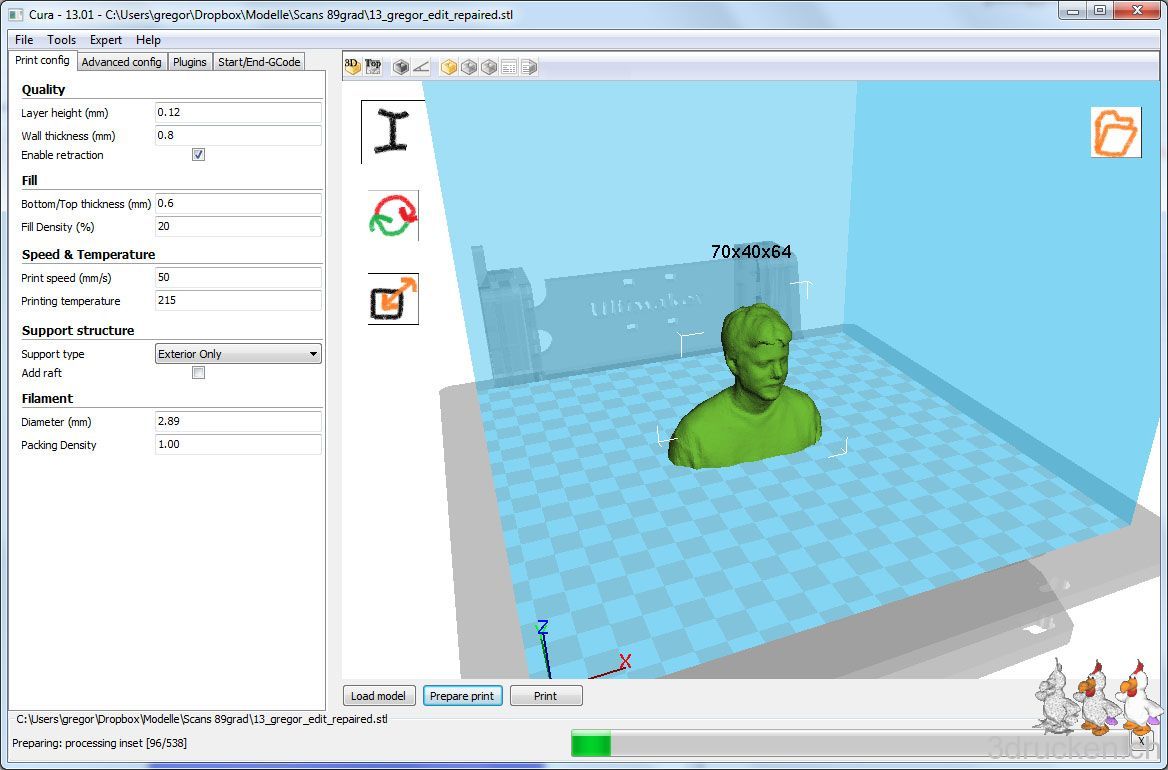Click the Bottom/Top thickness input field

[238, 203]
